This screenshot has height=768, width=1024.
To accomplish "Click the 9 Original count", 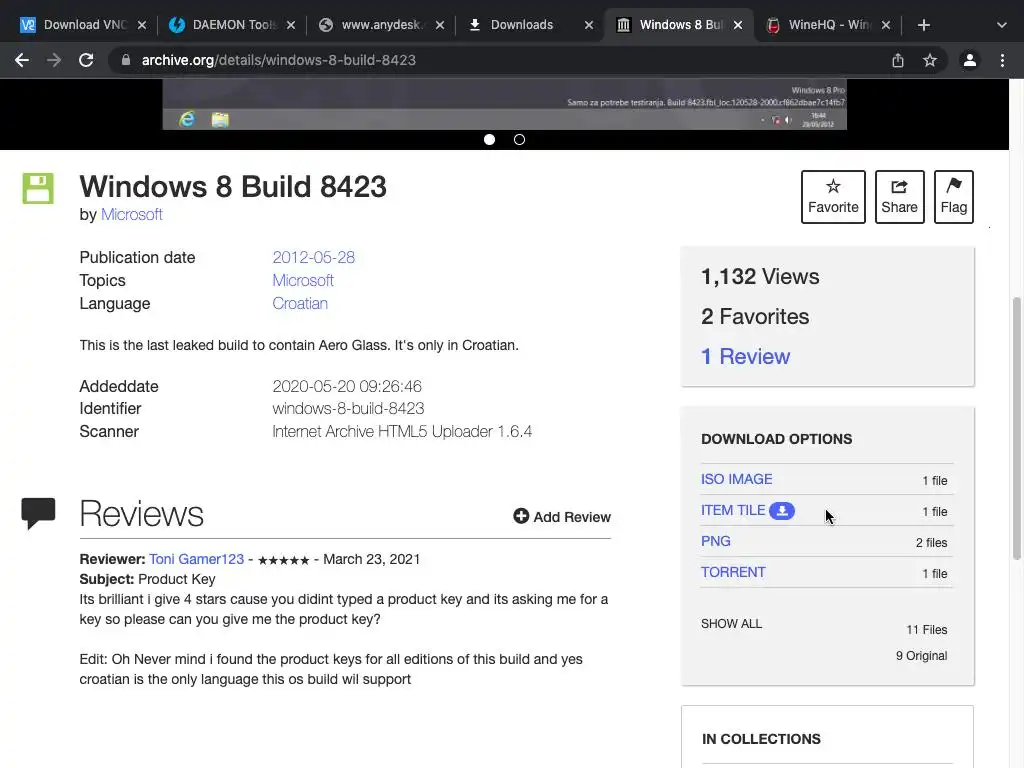I will [921, 656].
